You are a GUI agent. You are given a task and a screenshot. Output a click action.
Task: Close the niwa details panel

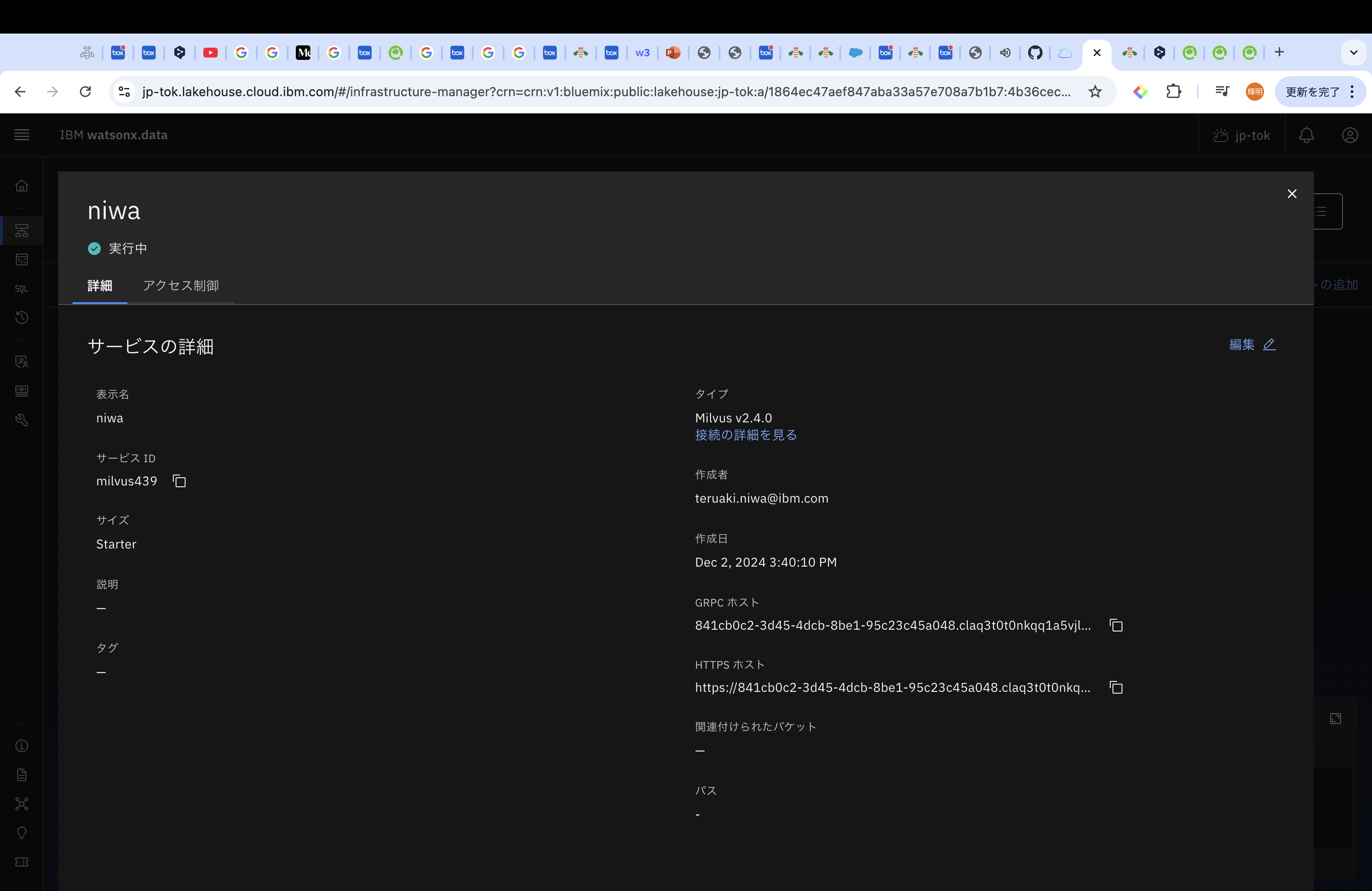1292,194
